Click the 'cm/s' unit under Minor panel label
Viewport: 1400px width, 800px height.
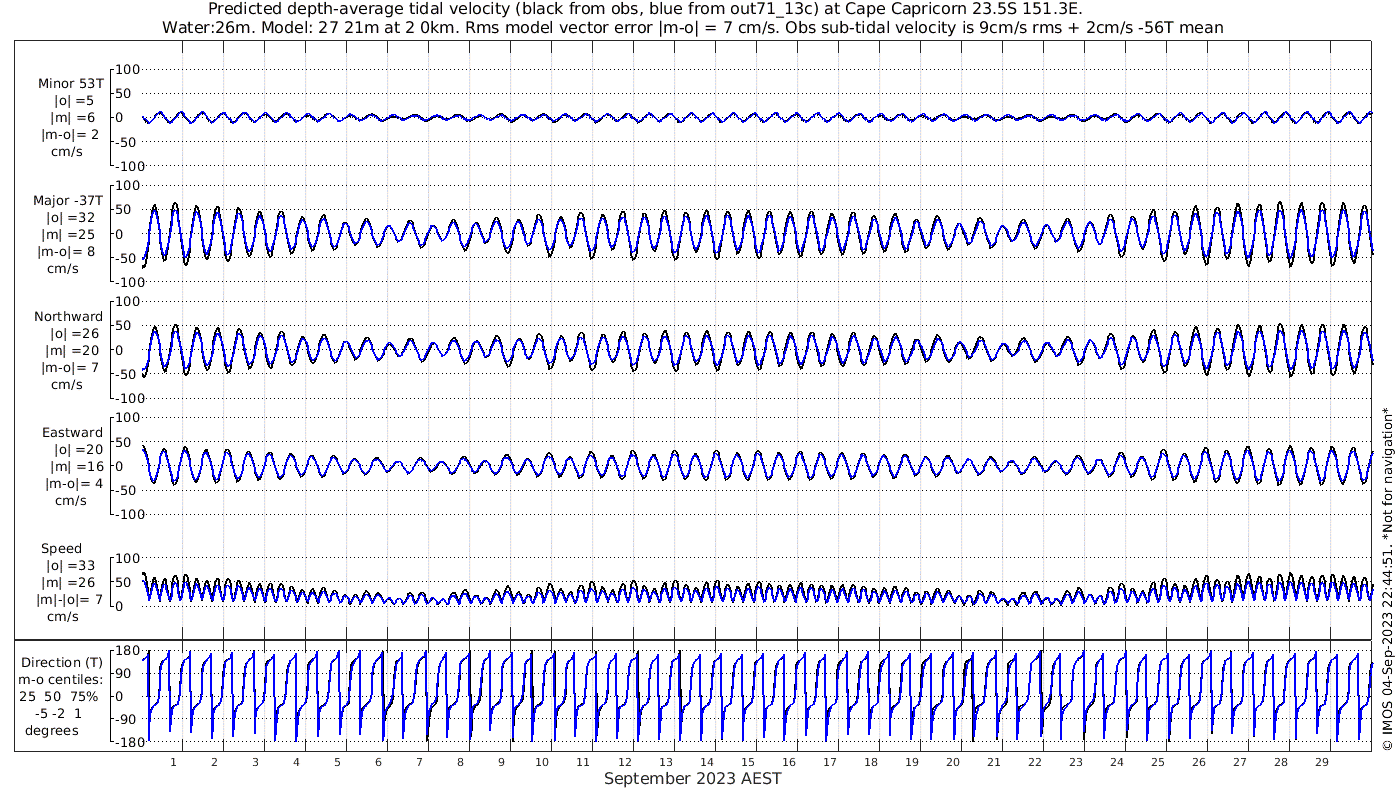coord(67,152)
